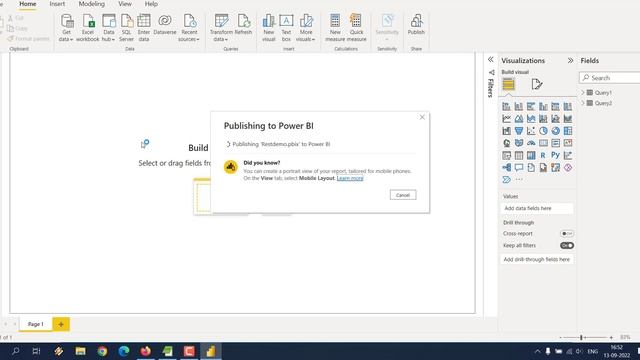Viewport: 640px width, 360px height.
Task: Click in the Fields search box
Action: [x=610, y=78]
